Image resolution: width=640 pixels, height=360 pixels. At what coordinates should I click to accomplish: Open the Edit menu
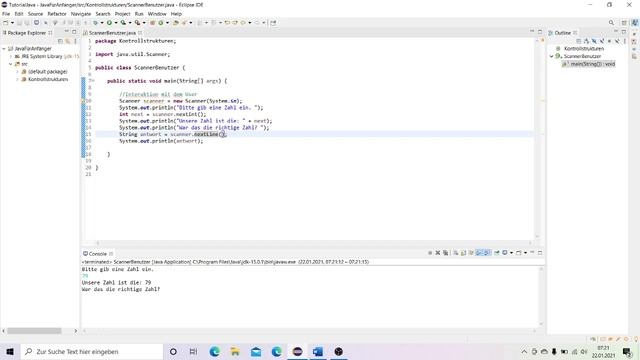tap(19, 14)
